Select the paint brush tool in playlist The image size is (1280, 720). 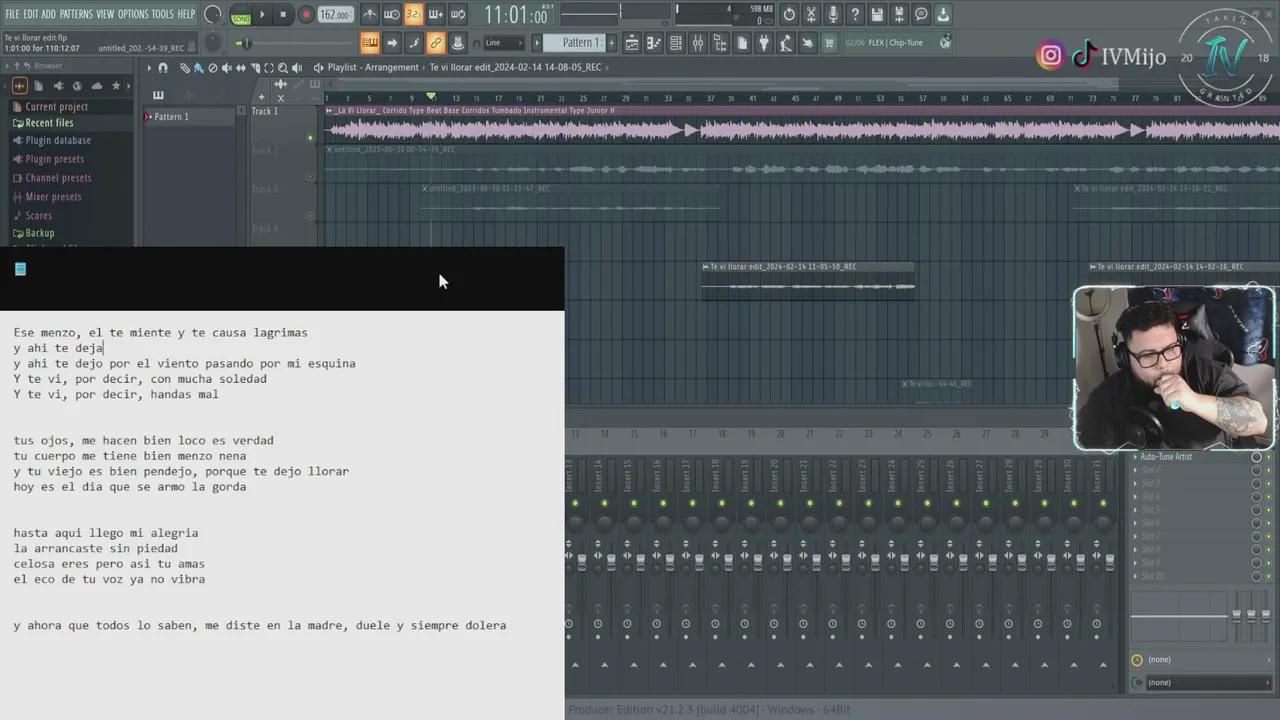(198, 68)
